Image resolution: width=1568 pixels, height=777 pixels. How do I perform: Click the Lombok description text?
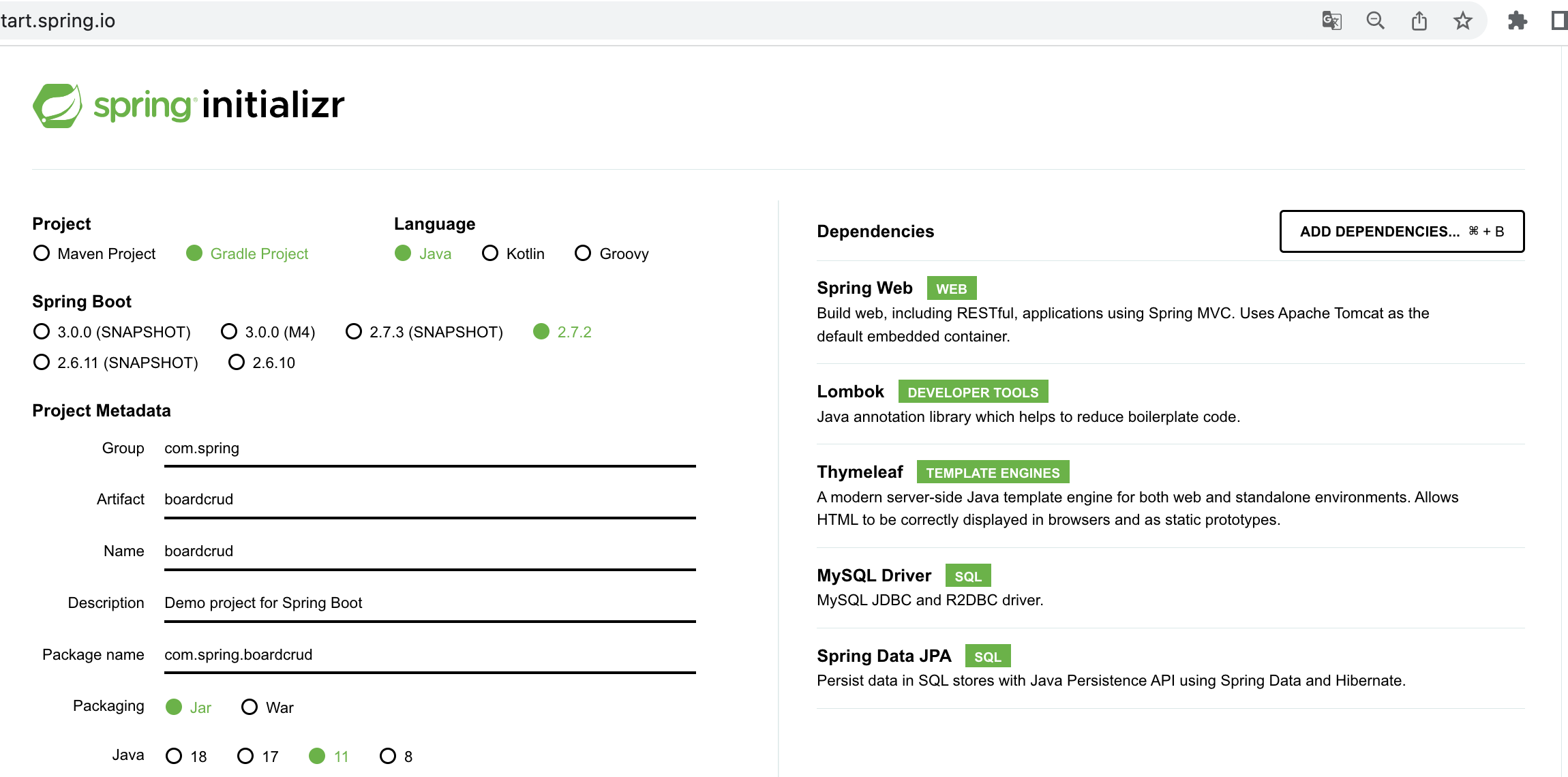pos(1028,417)
